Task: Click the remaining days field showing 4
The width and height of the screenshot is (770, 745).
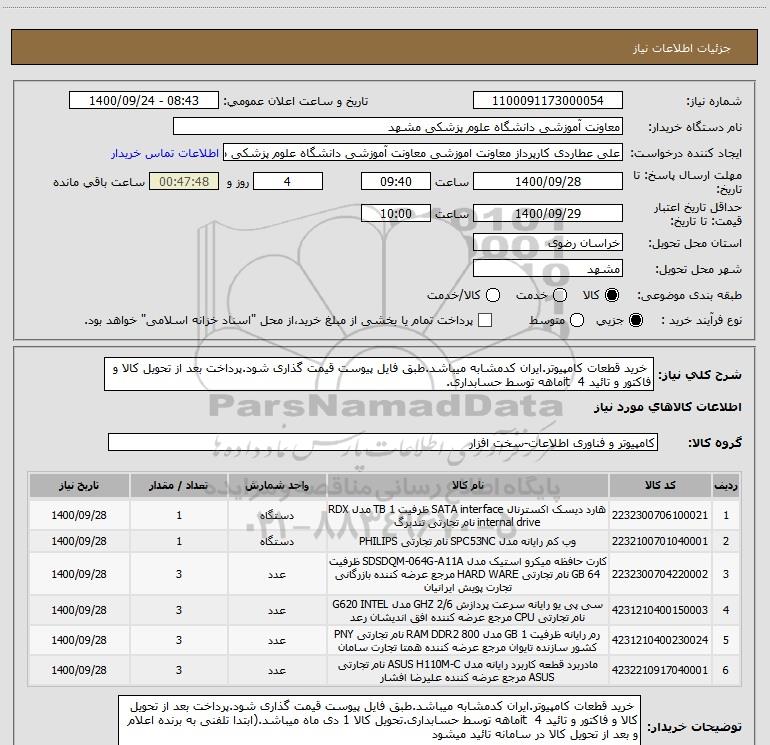Action: tap(288, 181)
